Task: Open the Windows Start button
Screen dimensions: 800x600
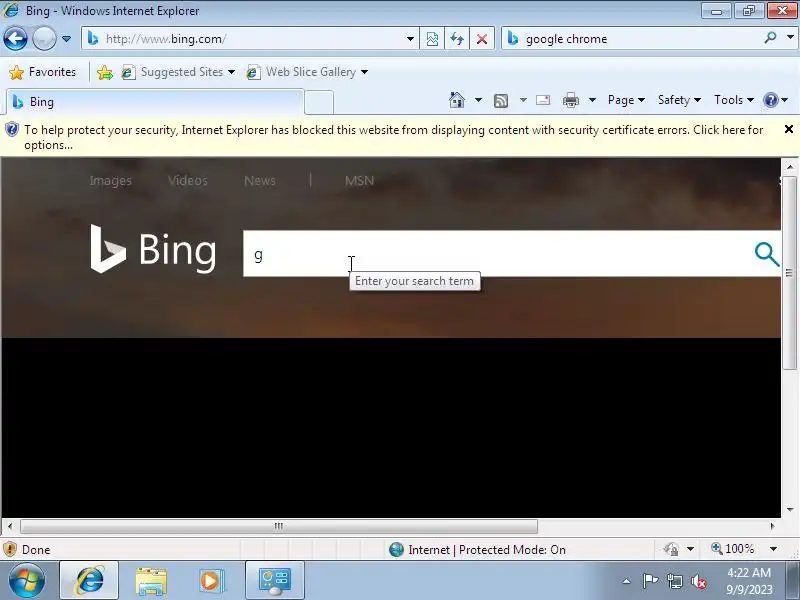Action: click(x=26, y=581)
